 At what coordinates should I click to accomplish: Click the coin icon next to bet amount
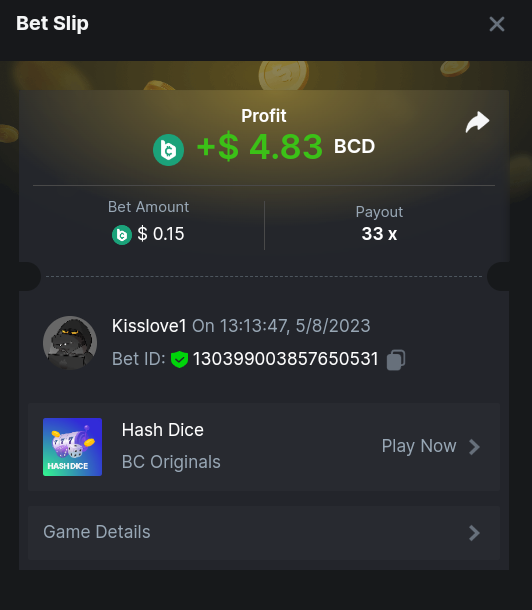point(122,235)
